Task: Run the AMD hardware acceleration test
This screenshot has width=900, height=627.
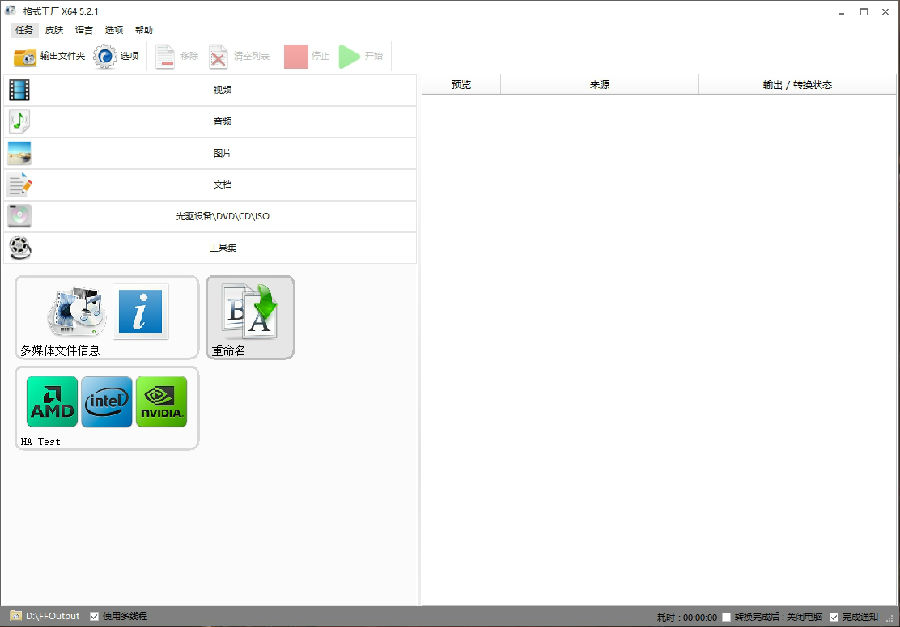Action: tap(51, 401)
